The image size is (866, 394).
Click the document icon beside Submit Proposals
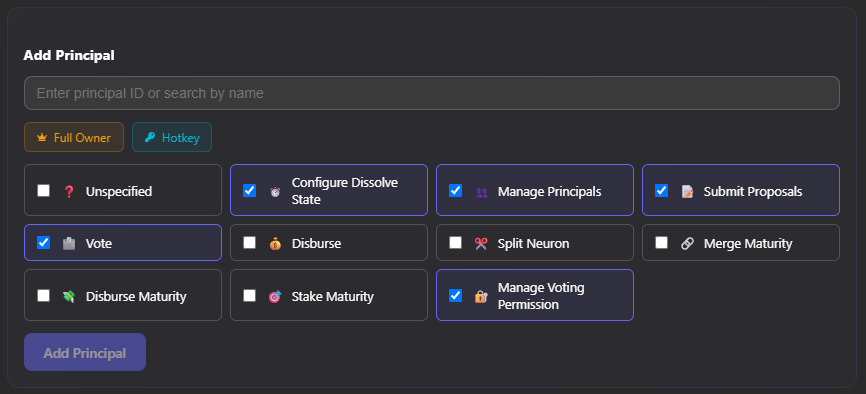(x=687, y=192)
